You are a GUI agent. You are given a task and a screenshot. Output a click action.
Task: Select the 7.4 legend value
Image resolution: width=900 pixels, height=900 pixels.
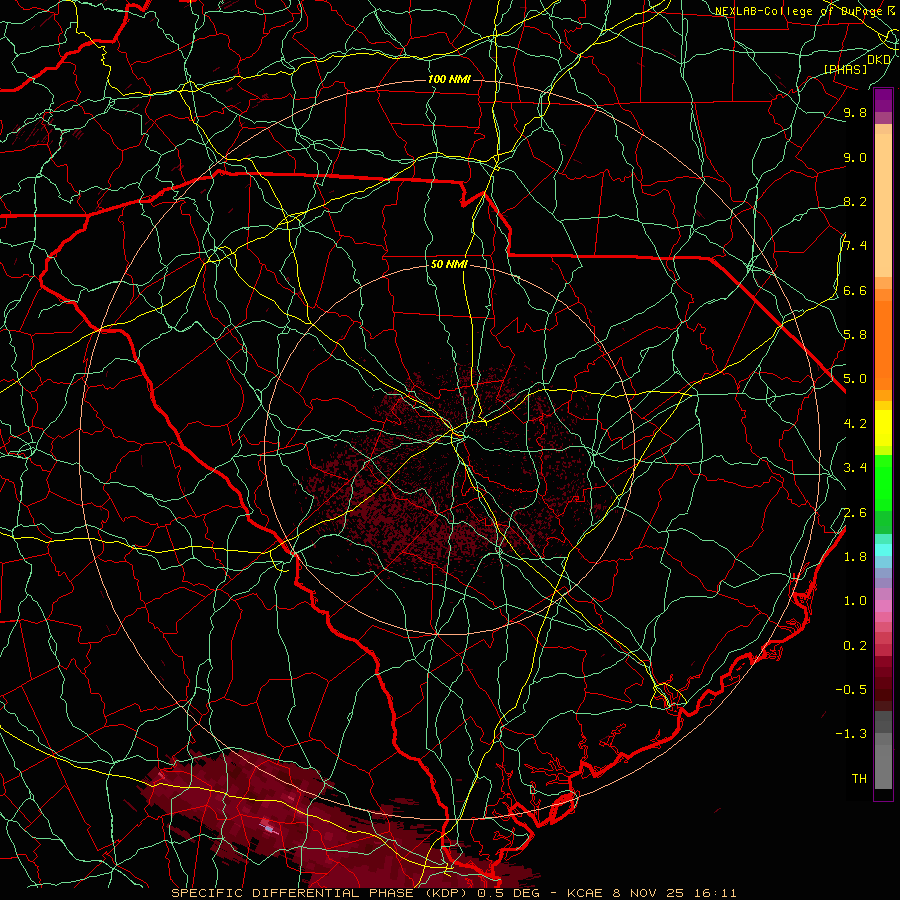855,246
